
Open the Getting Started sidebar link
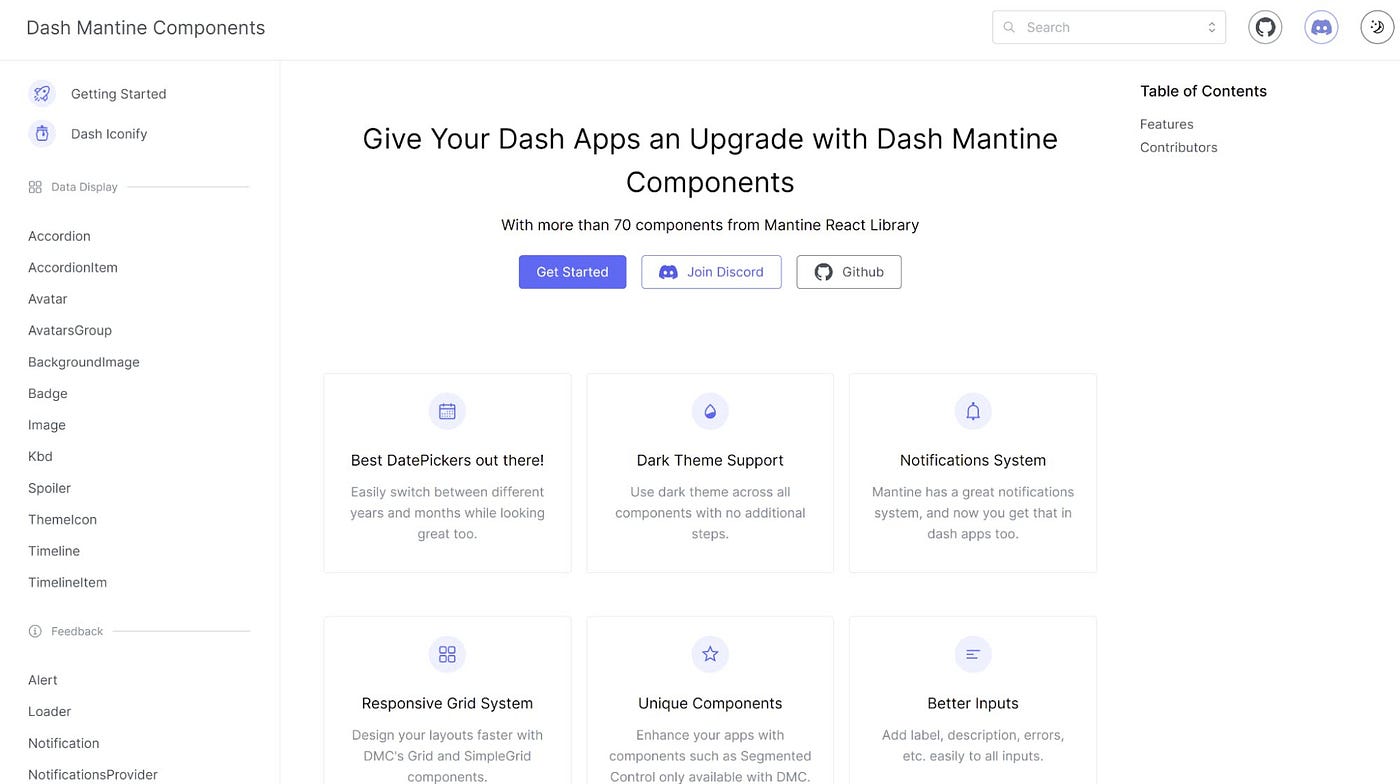(118, 94)
